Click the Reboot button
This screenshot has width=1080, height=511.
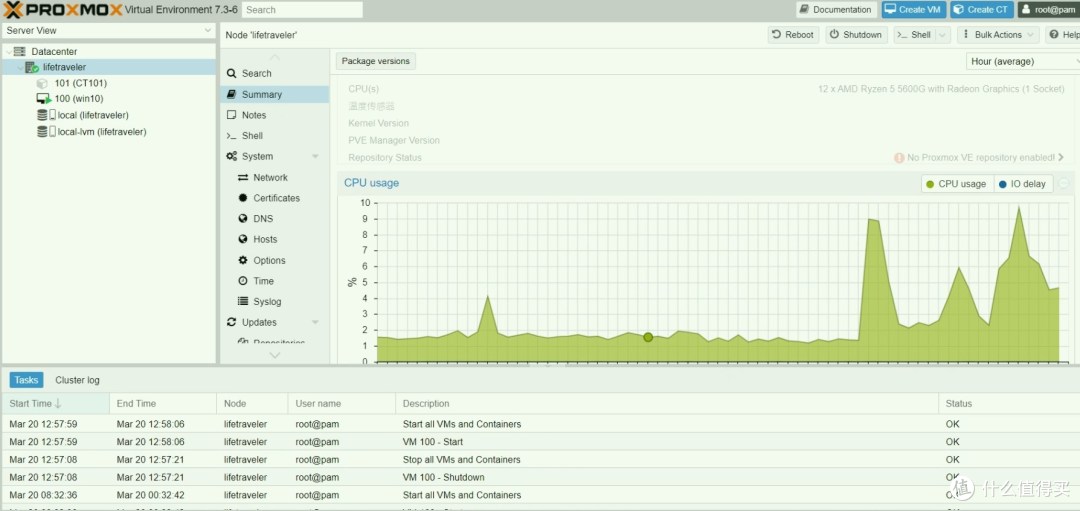pos(793,35)
